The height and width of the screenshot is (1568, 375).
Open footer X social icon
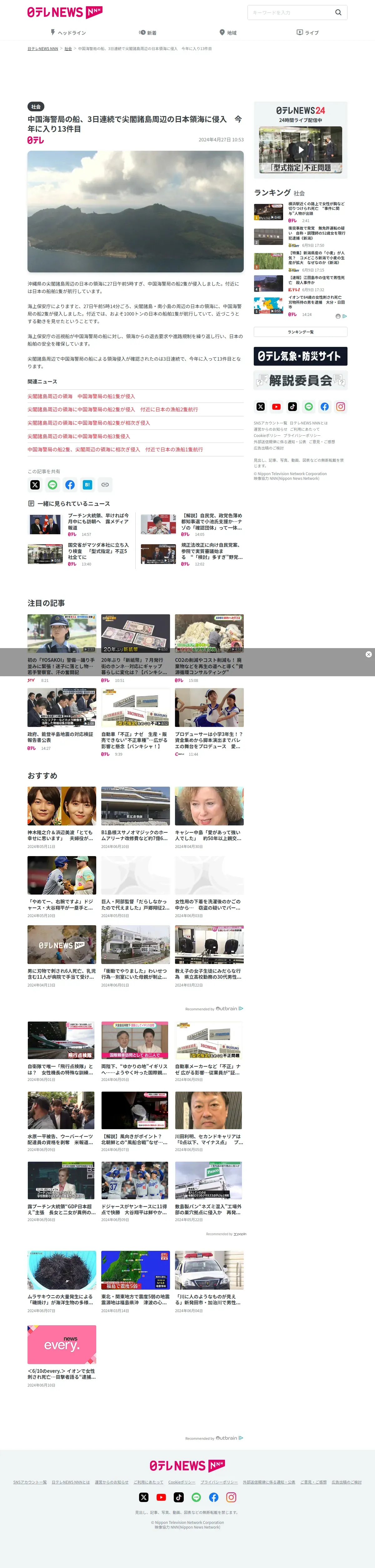click(143, 1497)
